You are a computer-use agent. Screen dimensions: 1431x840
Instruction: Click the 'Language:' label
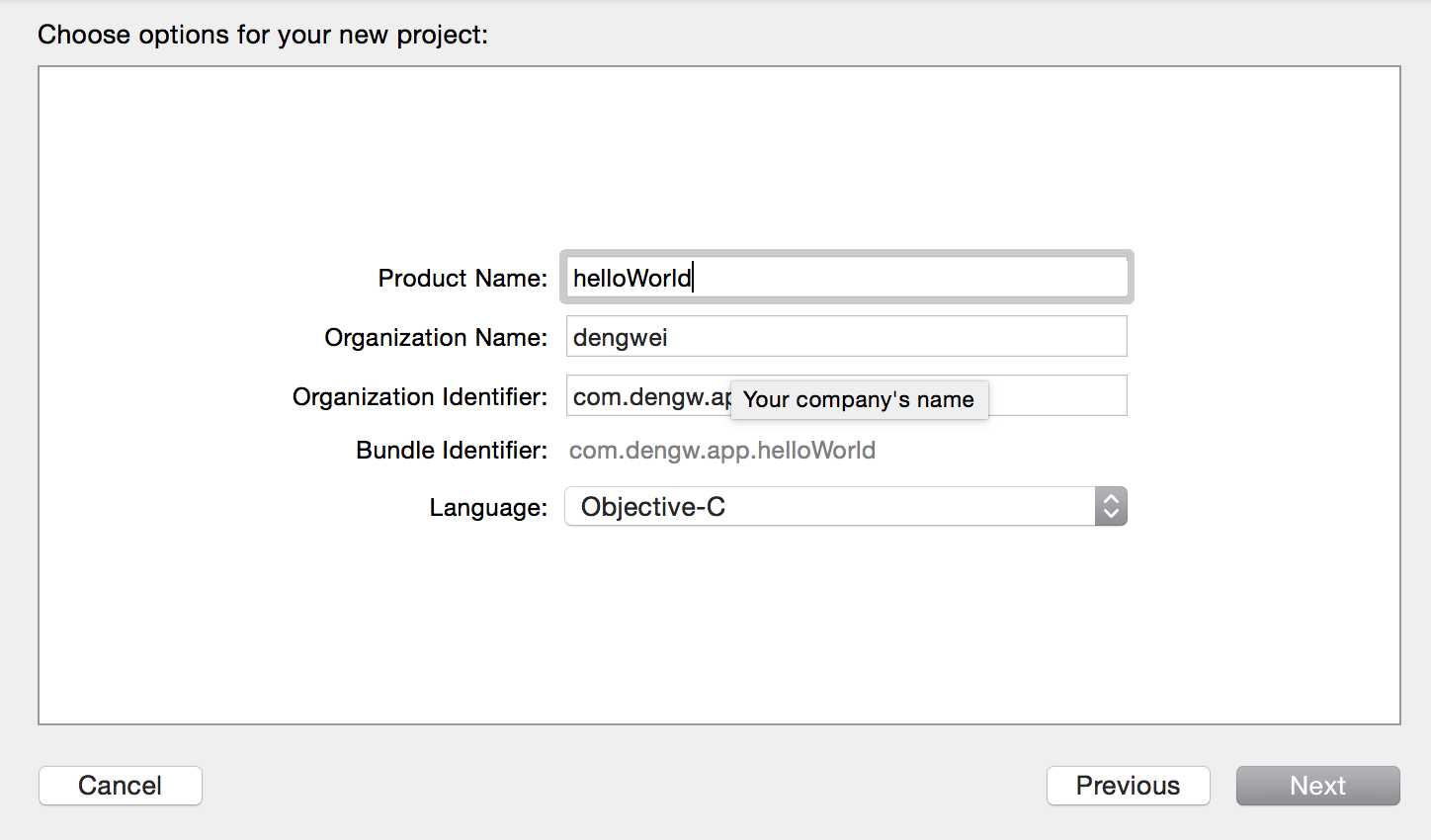tap(488, 508)
